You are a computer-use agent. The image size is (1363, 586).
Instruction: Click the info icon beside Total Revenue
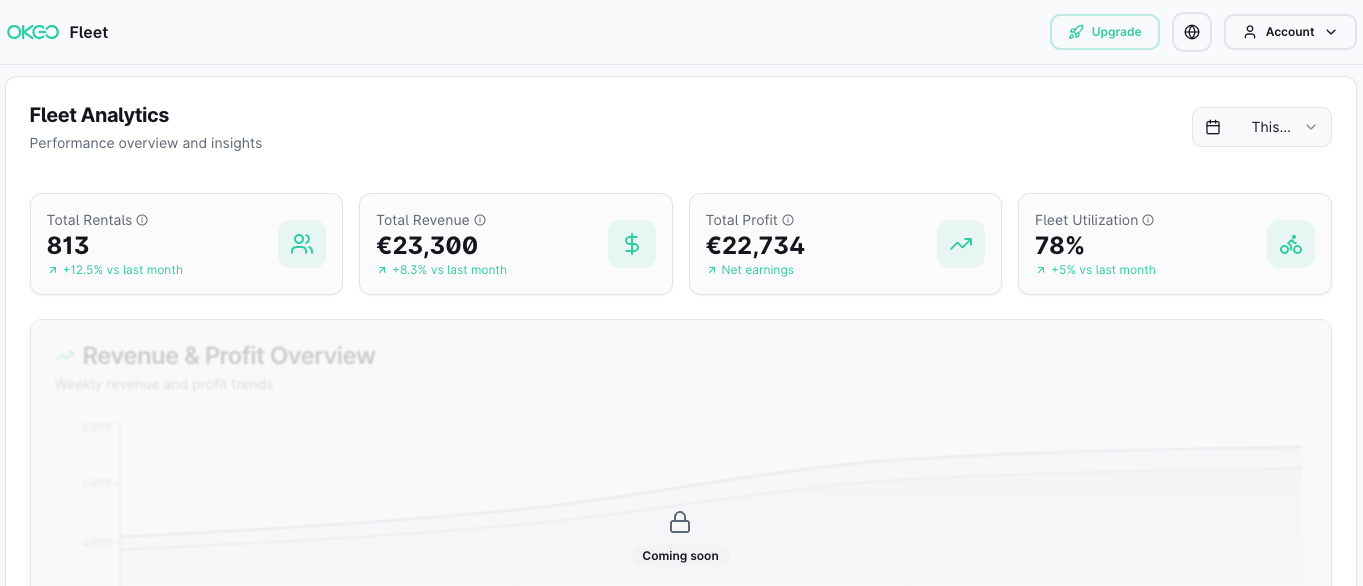(x=480, y=220)
